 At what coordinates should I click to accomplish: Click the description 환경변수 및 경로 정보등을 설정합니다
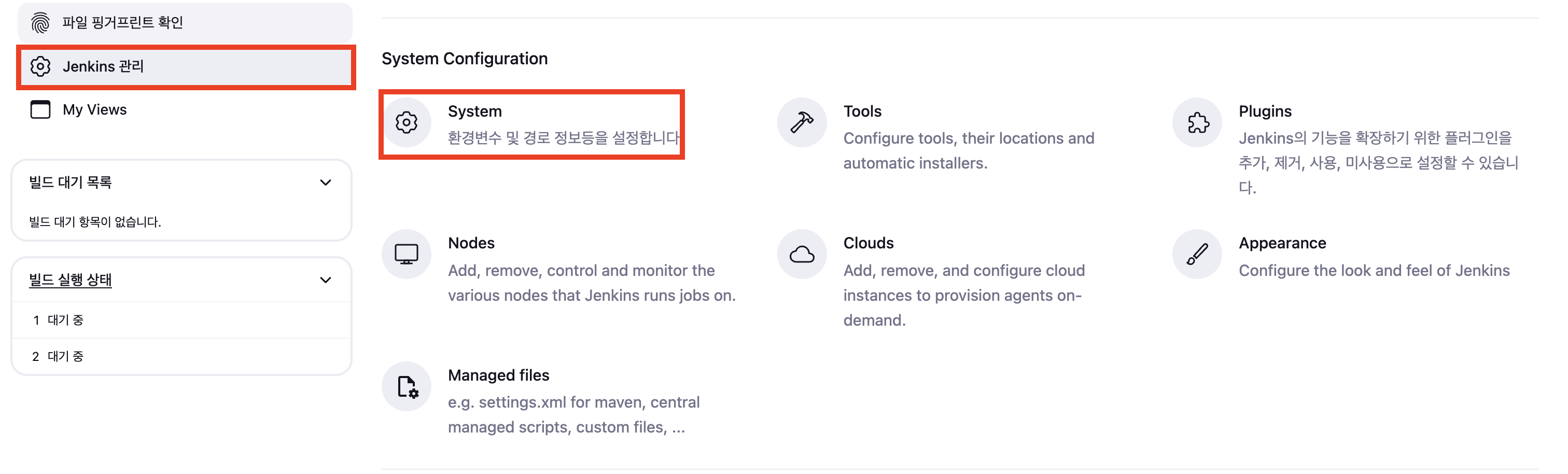click(564, 138)
